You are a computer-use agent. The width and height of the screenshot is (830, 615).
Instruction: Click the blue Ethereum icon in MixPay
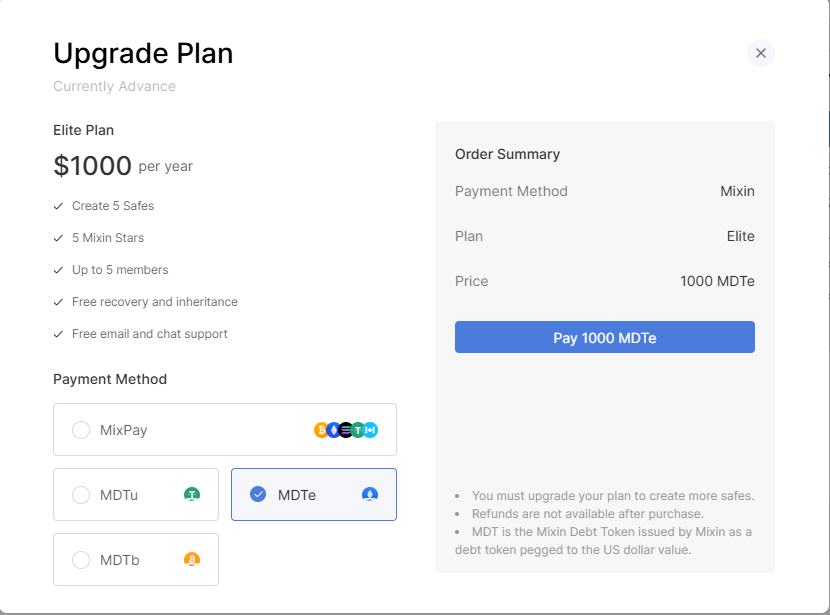tap(333, 430)
